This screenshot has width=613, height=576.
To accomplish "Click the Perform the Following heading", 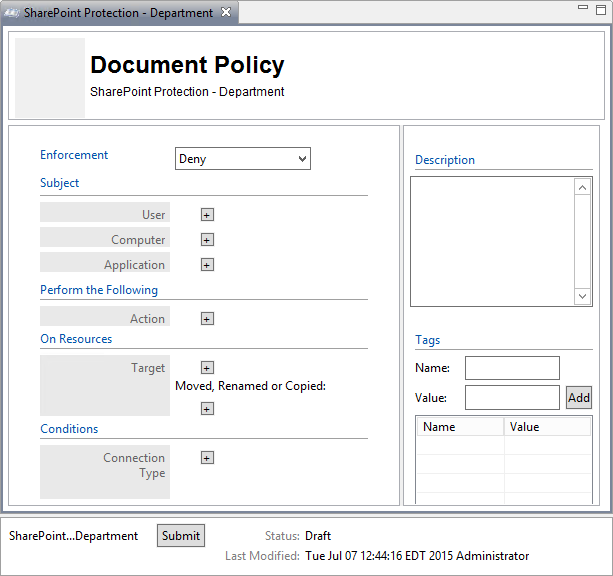I will pos(99,290).
